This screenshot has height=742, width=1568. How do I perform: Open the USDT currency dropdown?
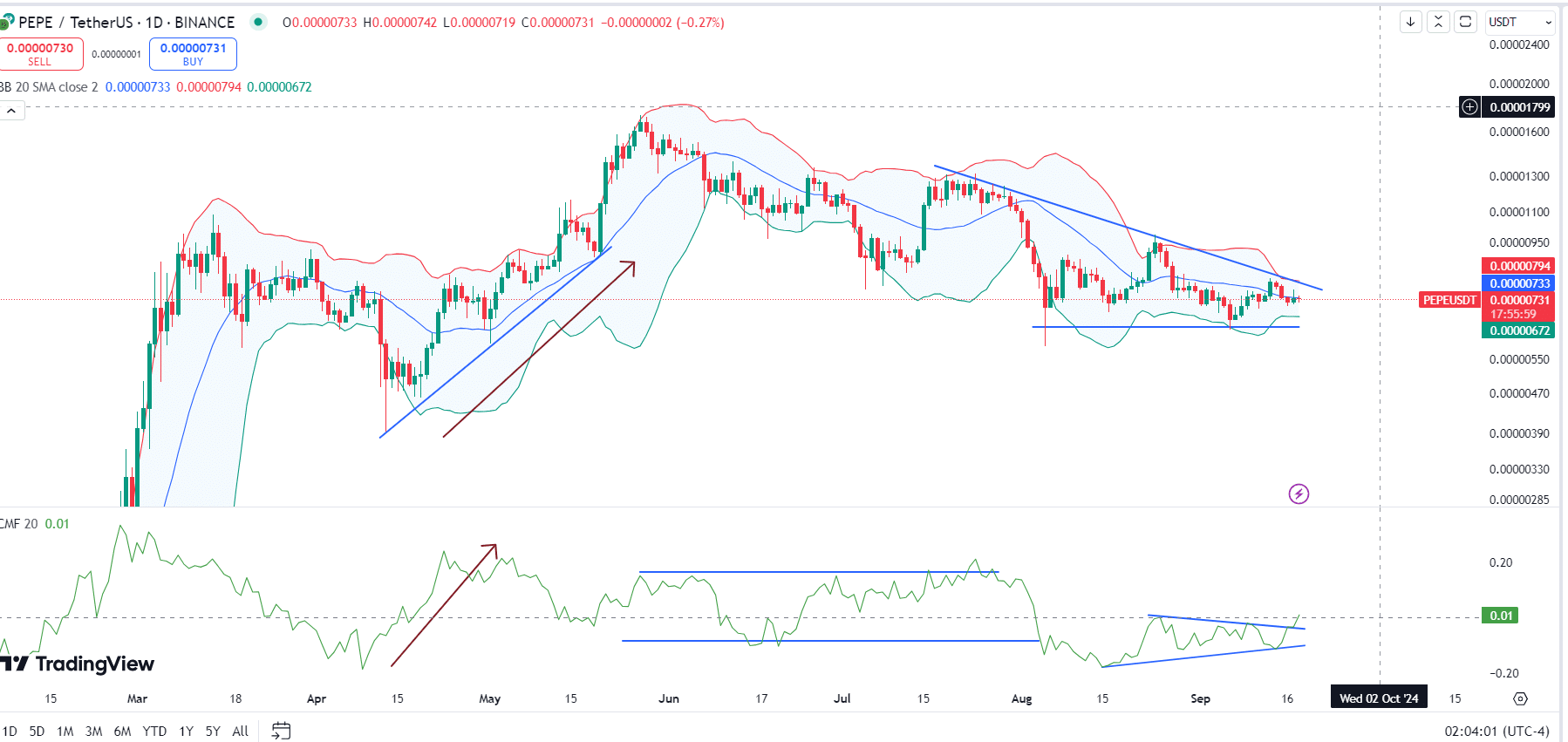[1520, 22]
